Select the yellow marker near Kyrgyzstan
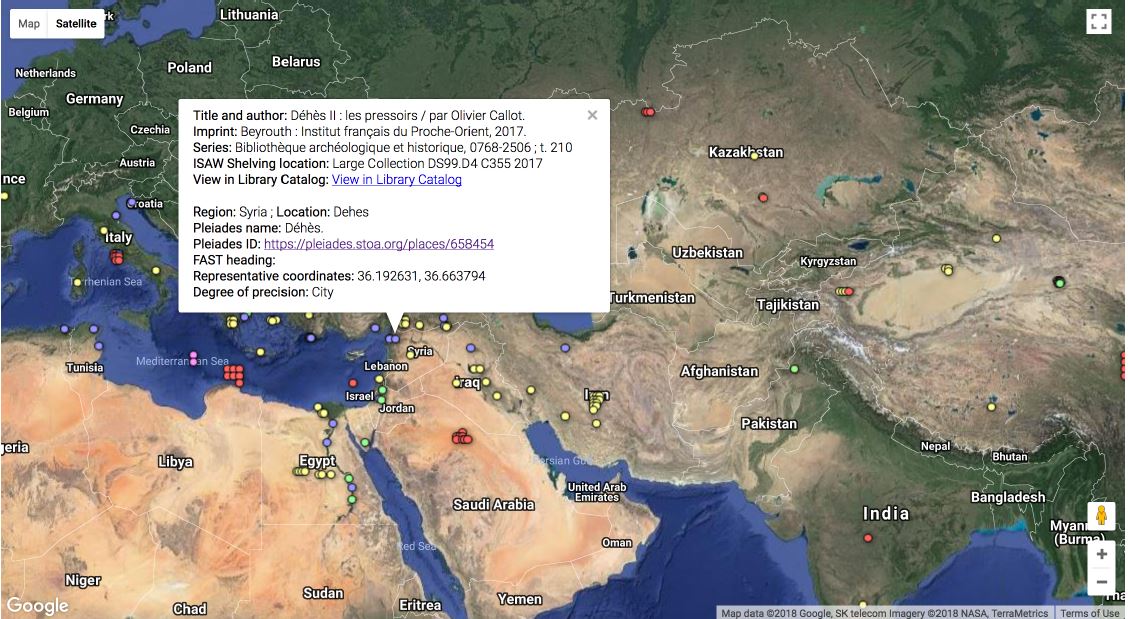The width and height of the screenshot is (1128, 619). [x=996, y=238]
